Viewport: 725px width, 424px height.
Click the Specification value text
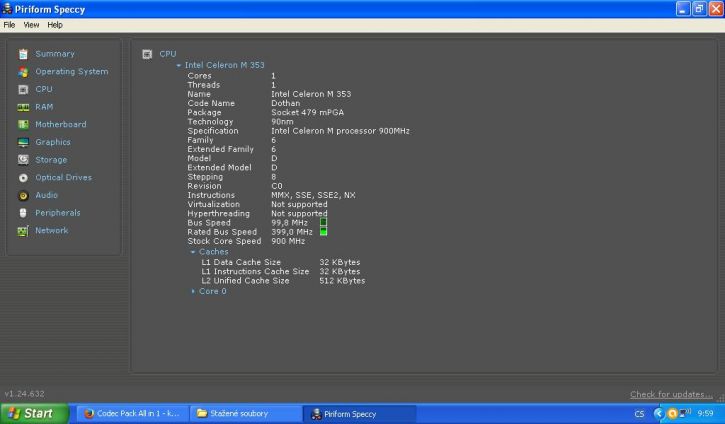tap(340, 131)
